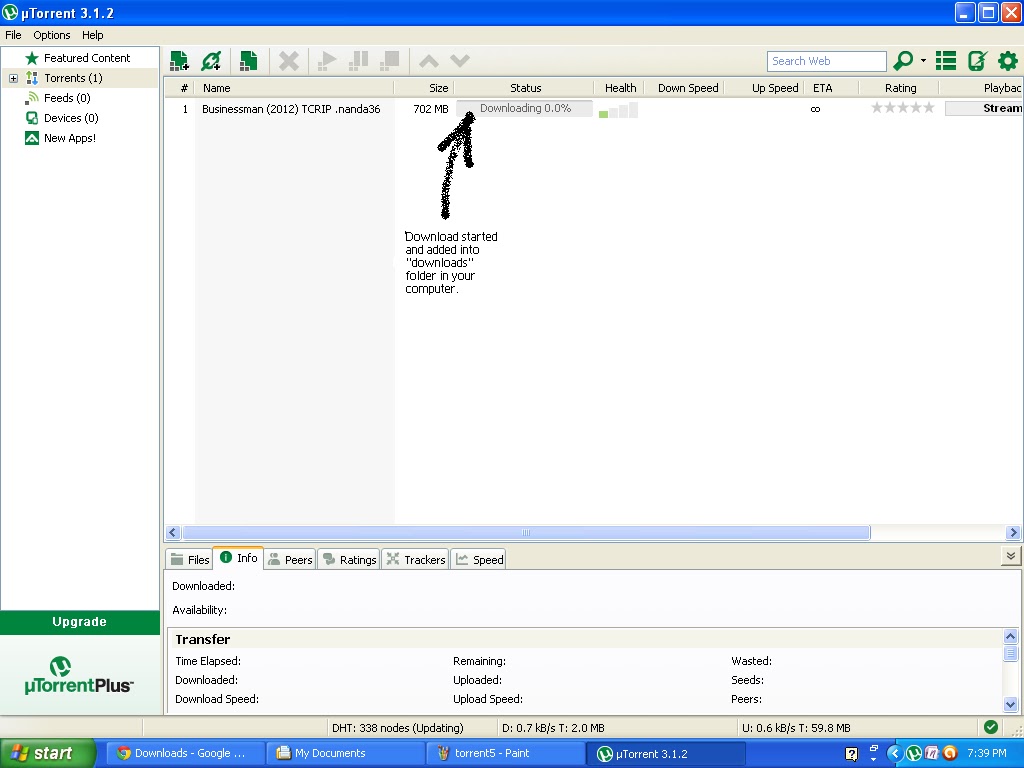Click the Stop torrent icon
The width and height of the screenshot is (1024, 768).
point(390,61)
